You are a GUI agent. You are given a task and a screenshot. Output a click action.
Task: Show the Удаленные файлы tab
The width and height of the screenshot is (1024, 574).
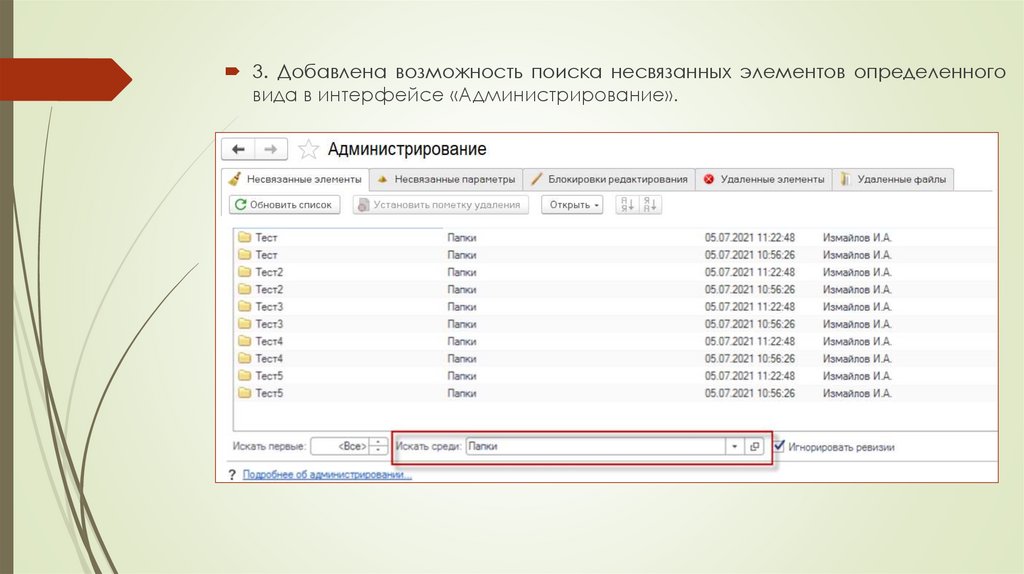pyautogui.click(x=893, y=180)
